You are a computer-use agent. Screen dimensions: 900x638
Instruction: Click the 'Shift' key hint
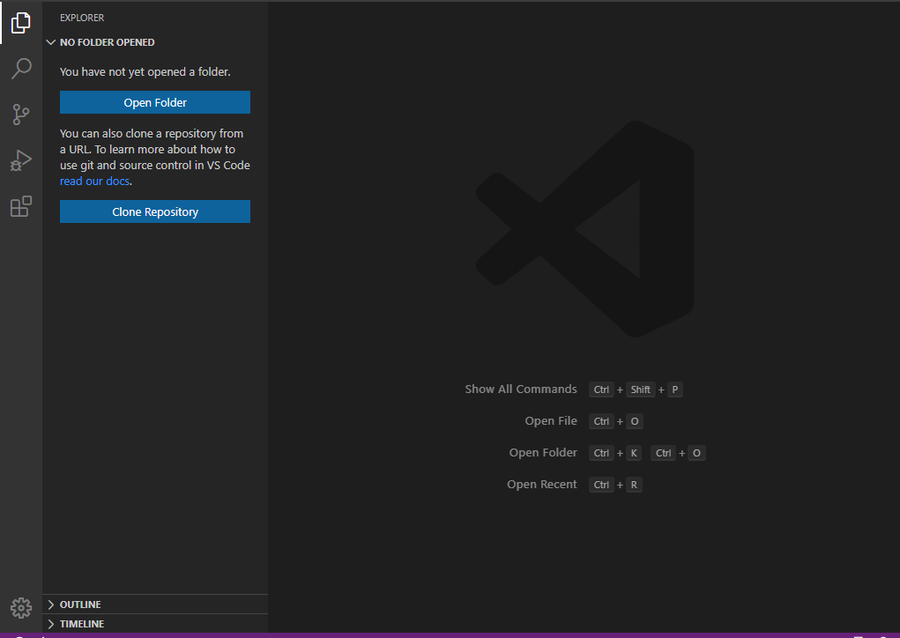tap(640, 390)
